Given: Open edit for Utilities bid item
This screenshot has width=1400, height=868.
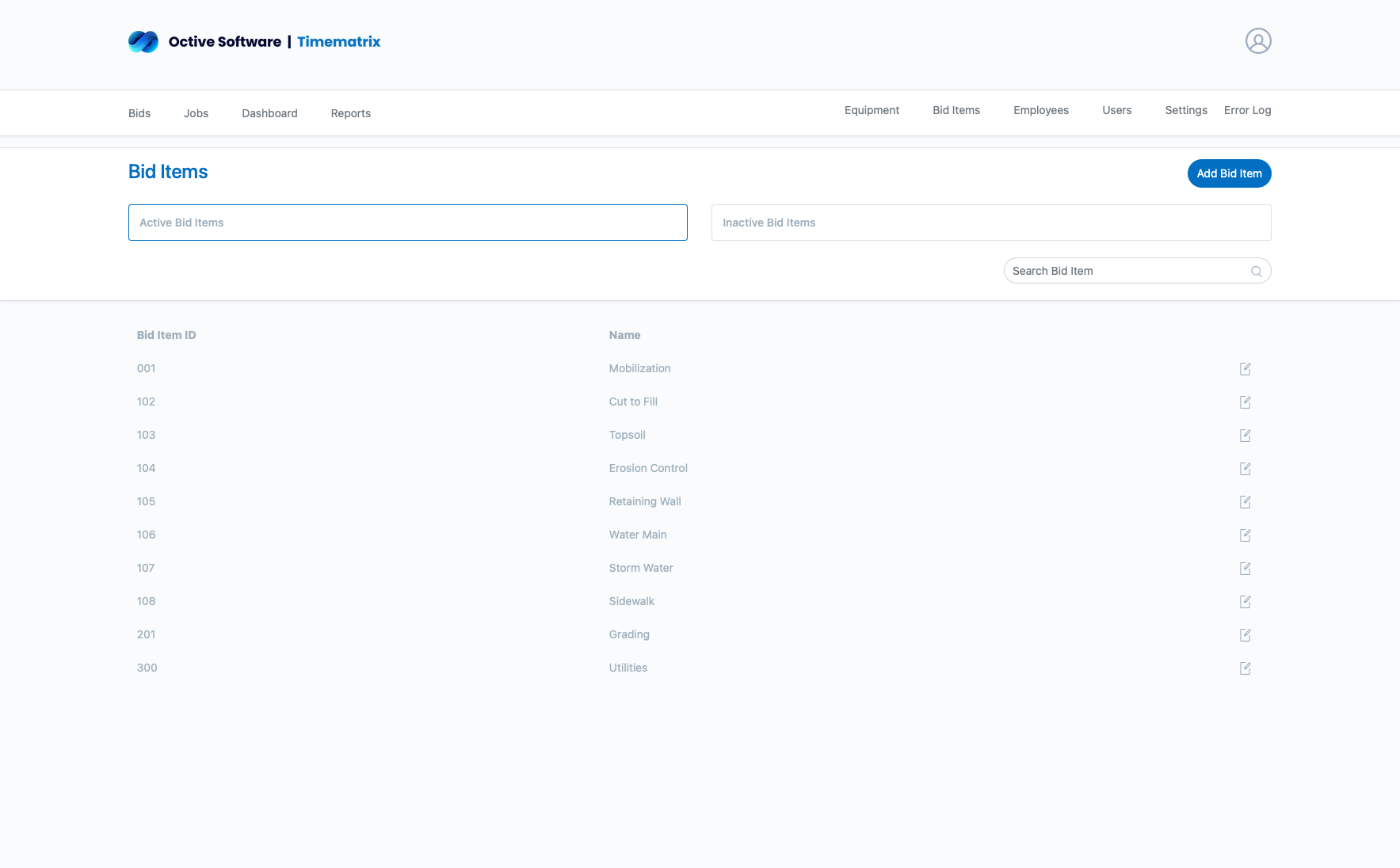Looking at the screenshot, I should coord(1245,668).
